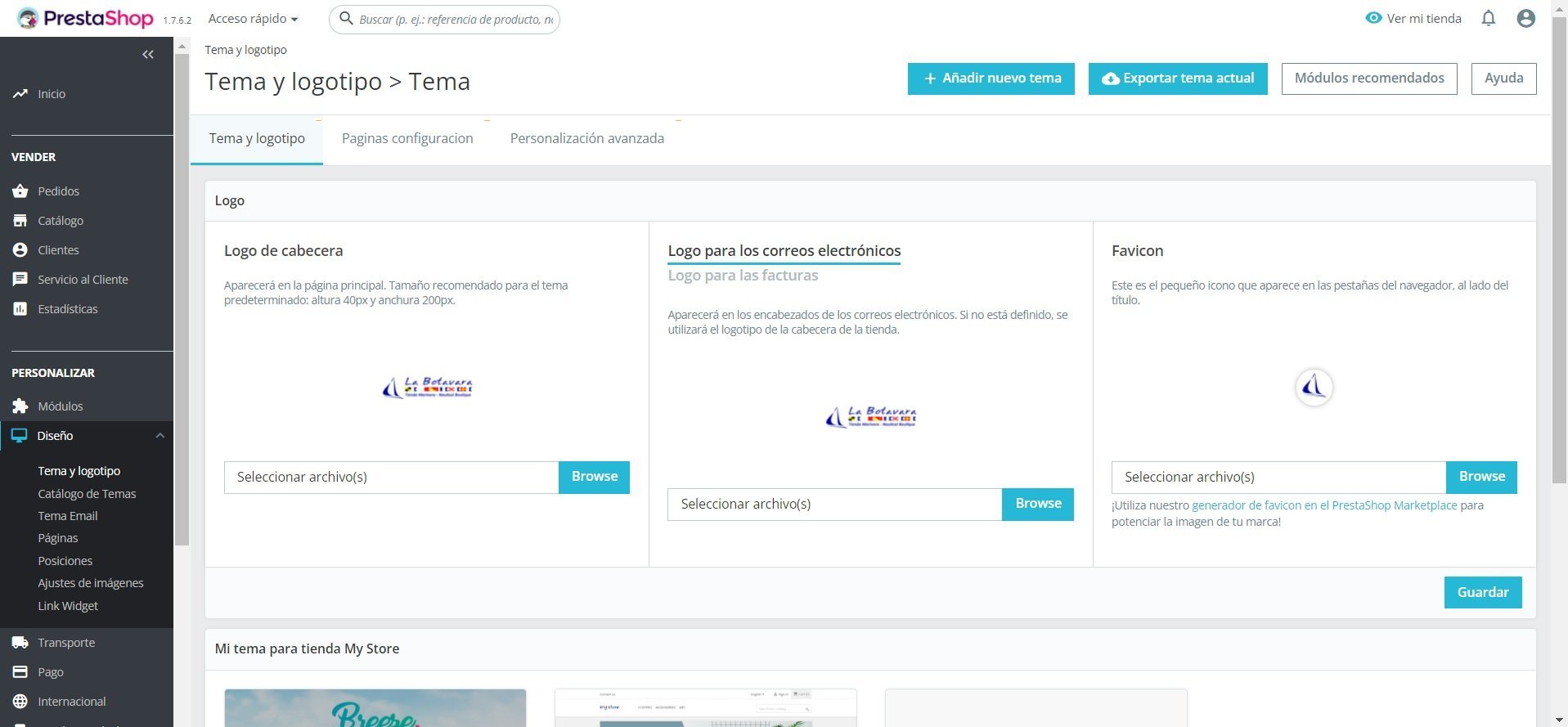Screen dimensions: 1568x727
Task: Click the favicon file input field
Action: click(1279, 478)
